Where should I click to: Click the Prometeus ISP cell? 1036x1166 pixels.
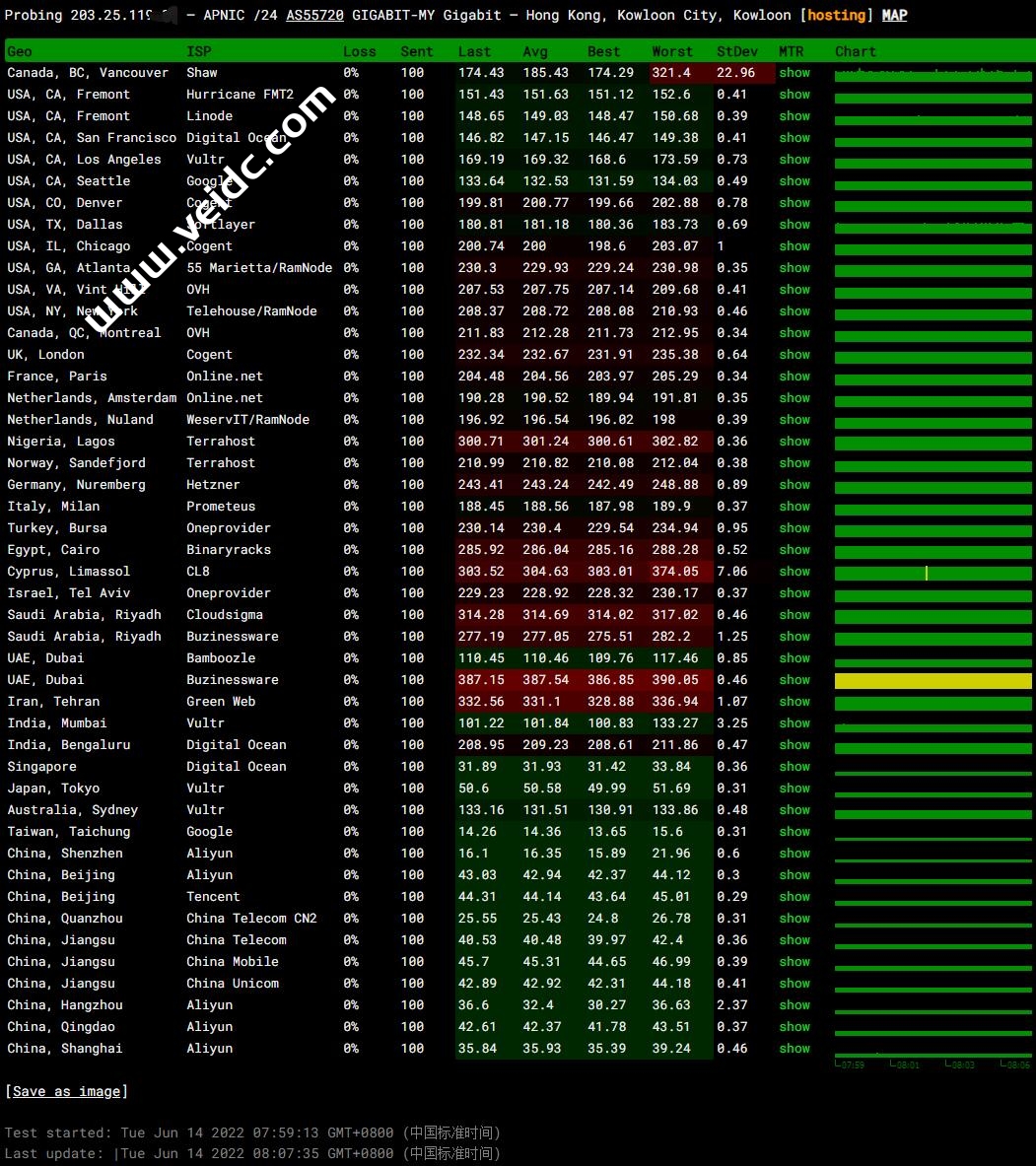point(221,507)
